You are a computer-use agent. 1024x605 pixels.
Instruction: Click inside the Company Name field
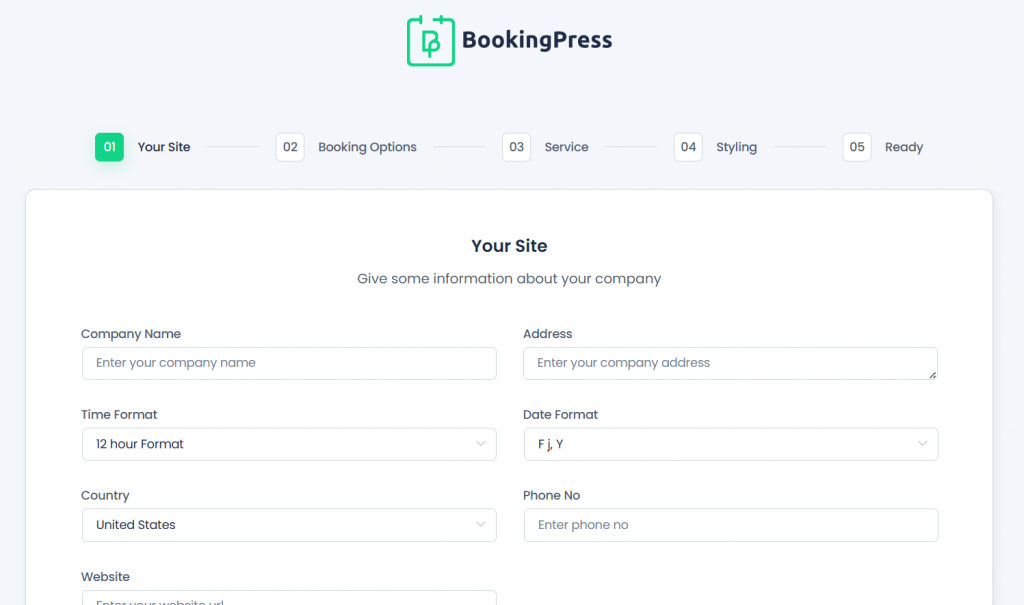pyautogui.click(x=289, y=363)
